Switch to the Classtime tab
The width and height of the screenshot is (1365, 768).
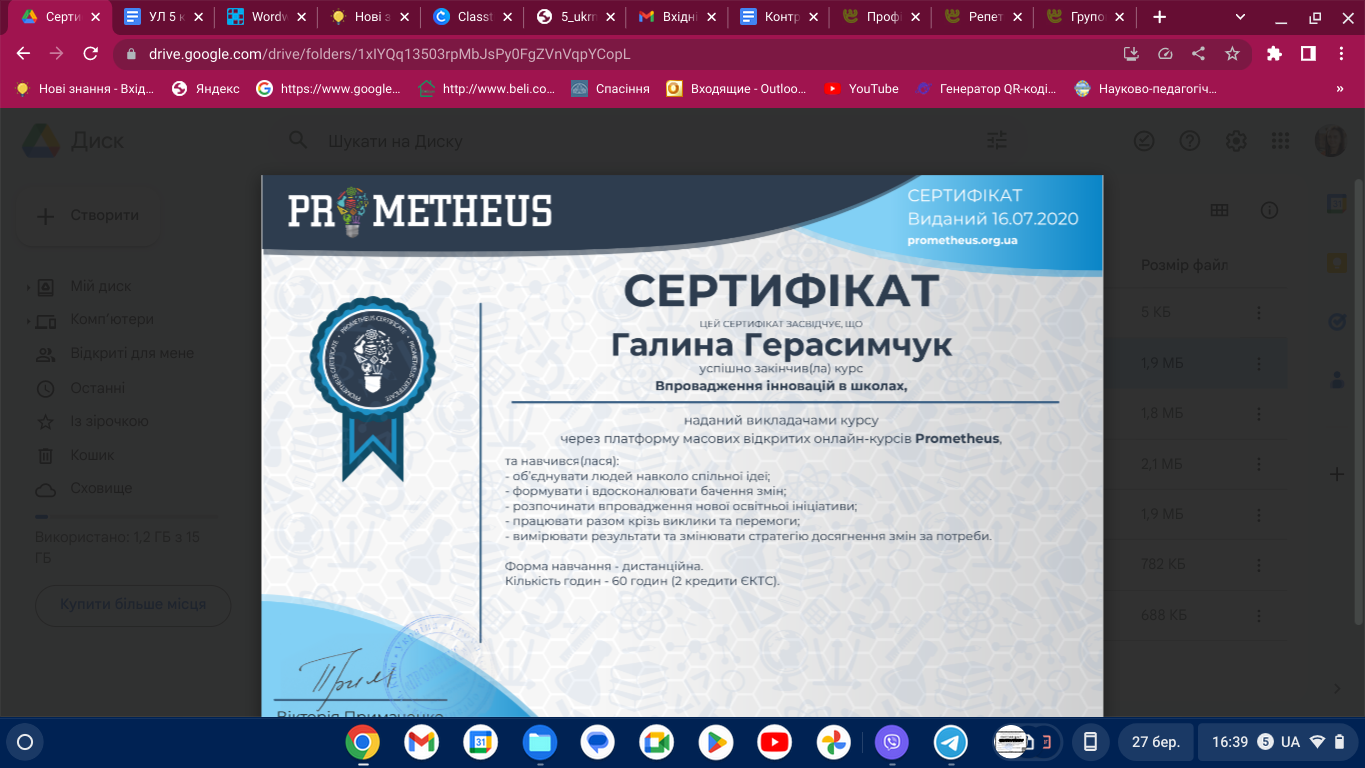[x=470, y=17]
